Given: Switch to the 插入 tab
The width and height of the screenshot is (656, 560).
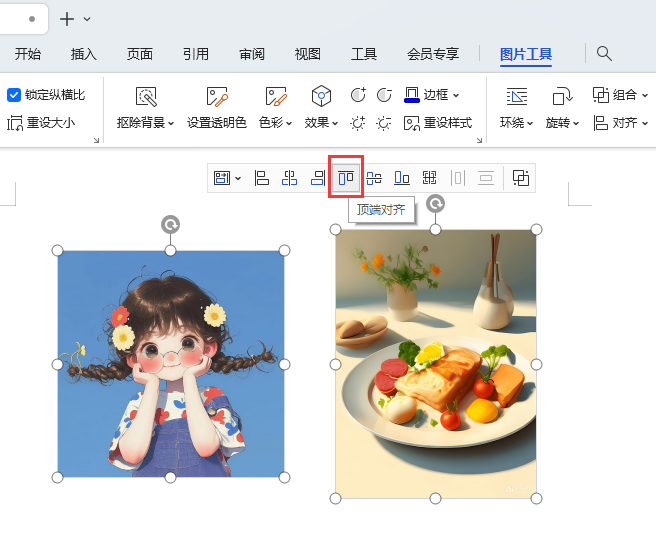Looking at the screenshot, I should 84,54.
